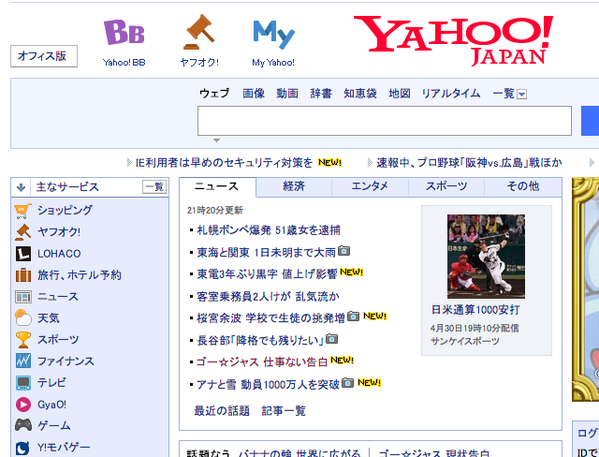This screenshot has height=457, width=599.
Task: Click inside the main search input box
Action: [384, 121]
